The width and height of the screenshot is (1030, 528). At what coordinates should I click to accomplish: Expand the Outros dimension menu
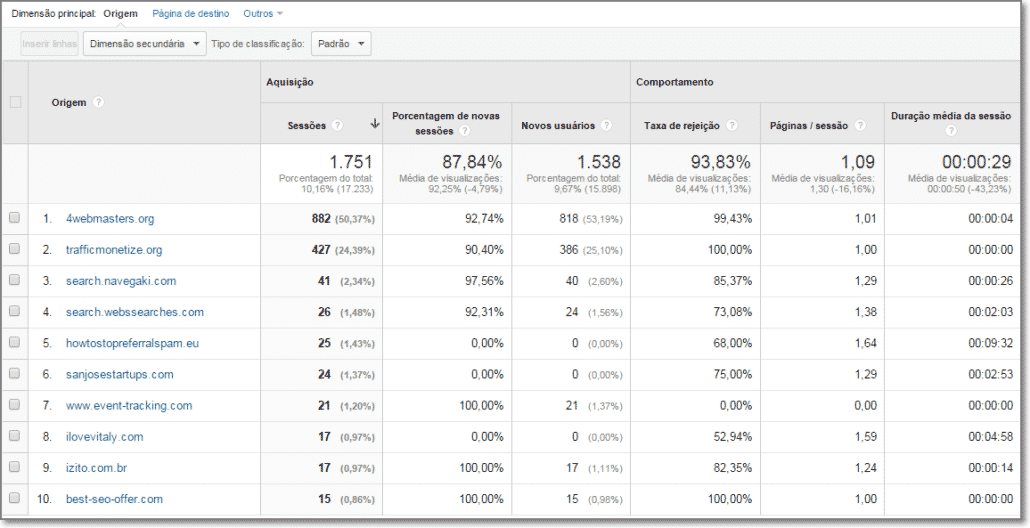point(263,13)
